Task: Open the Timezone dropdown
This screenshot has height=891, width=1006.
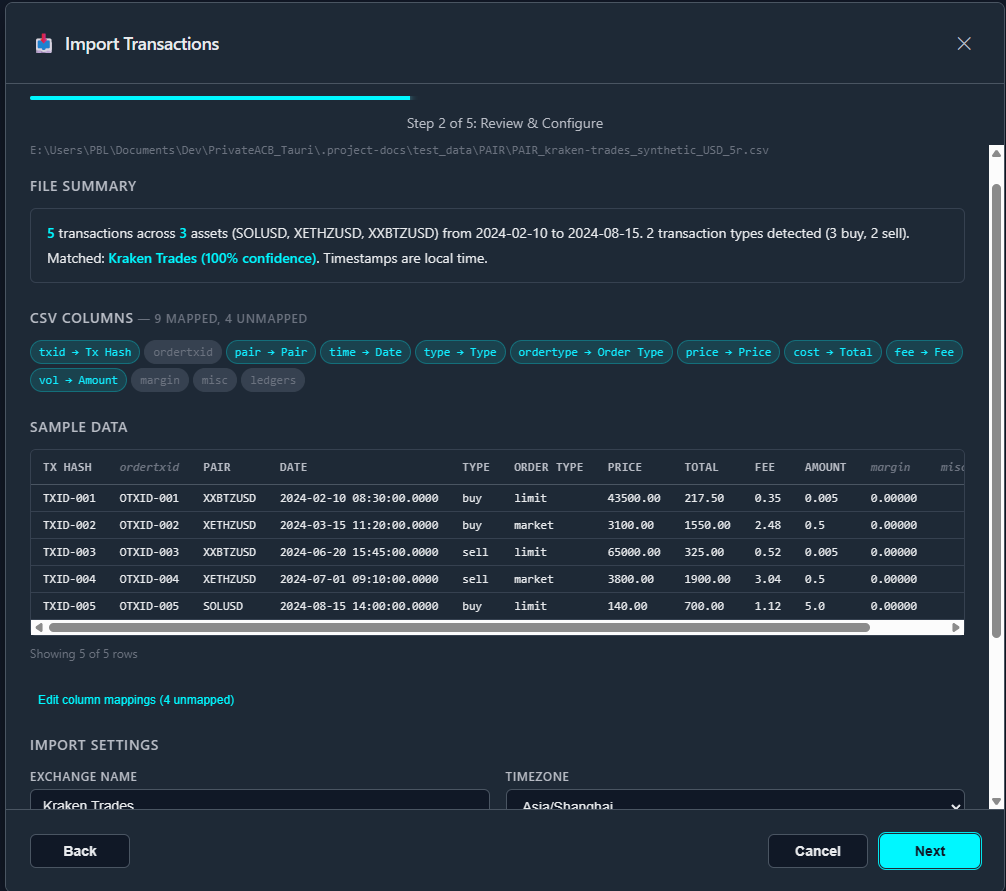Action: [735, 801]
